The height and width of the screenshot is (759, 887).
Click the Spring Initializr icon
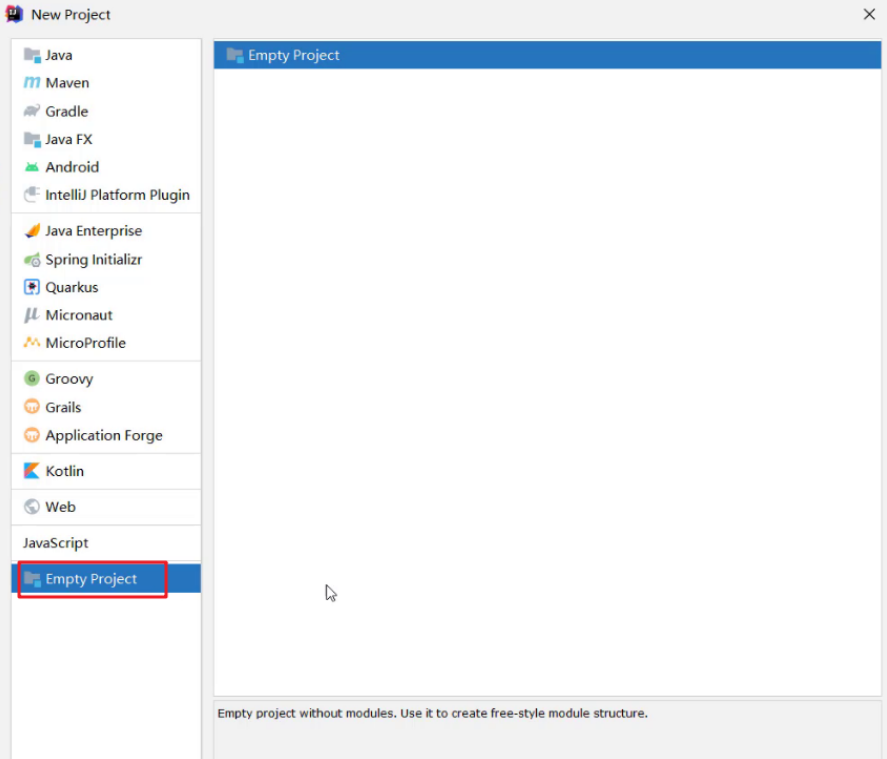click(x=32, y=260)
